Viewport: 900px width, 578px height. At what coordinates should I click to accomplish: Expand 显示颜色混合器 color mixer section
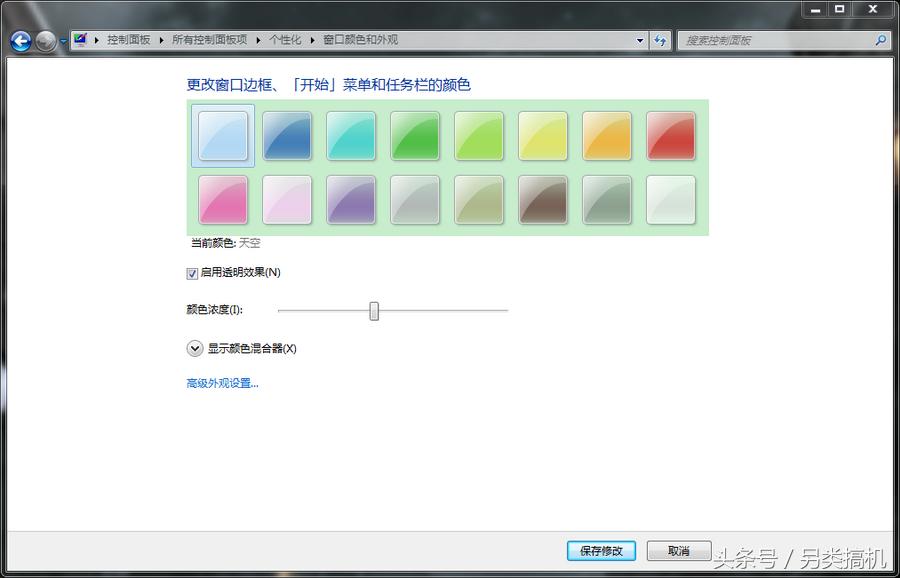pyautogui.click(x=195, y=348)
